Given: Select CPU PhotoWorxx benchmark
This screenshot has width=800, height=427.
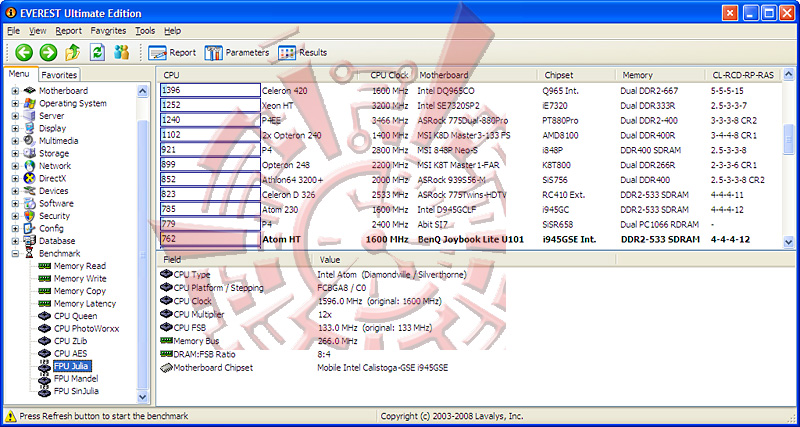Looking at the screenshot, I should [86, 329].
